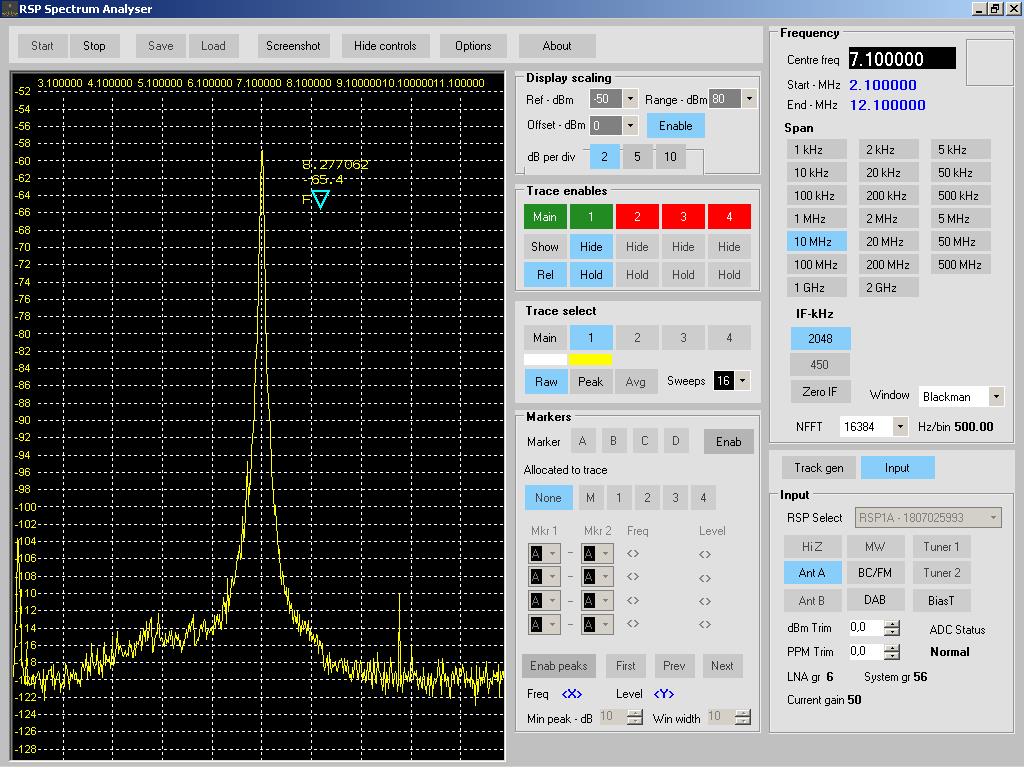The image size is (1024, 768).
Task: Set span to 10 MHz
Action: coord(816,242)
